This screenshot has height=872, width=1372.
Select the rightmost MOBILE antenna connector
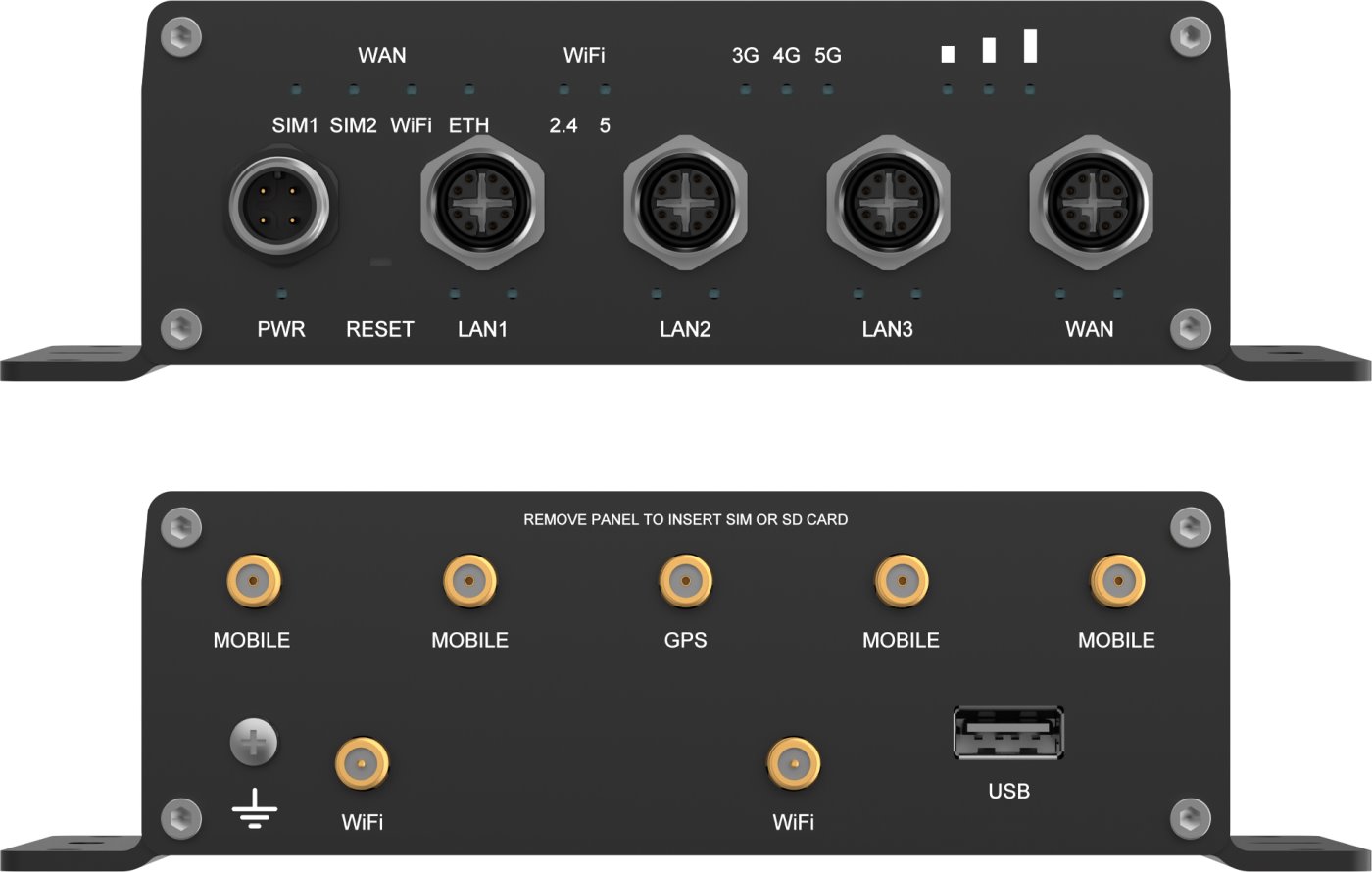tap(1117, 581)
